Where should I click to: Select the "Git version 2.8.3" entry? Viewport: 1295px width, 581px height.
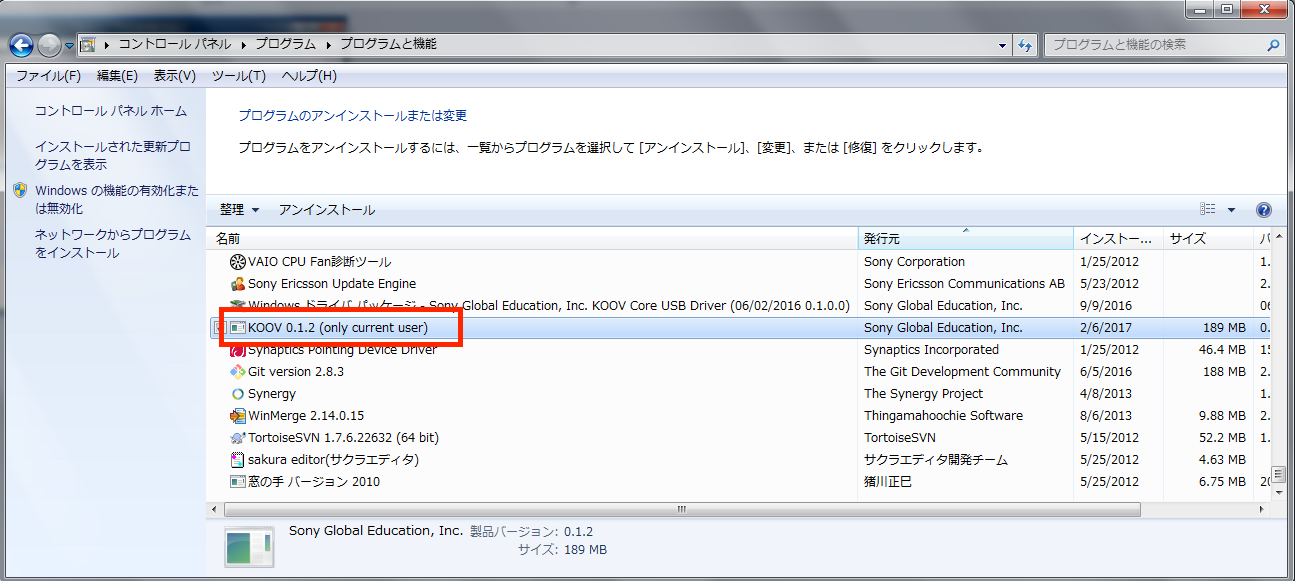296,372
